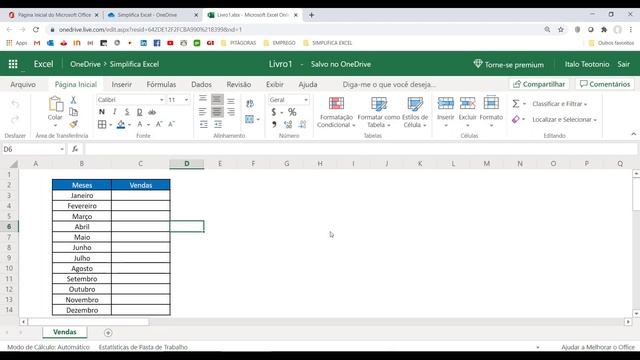This screenshot has width=640, height=360.
Task: Toggle bold (N) formatting
Action: pos(102,112)
